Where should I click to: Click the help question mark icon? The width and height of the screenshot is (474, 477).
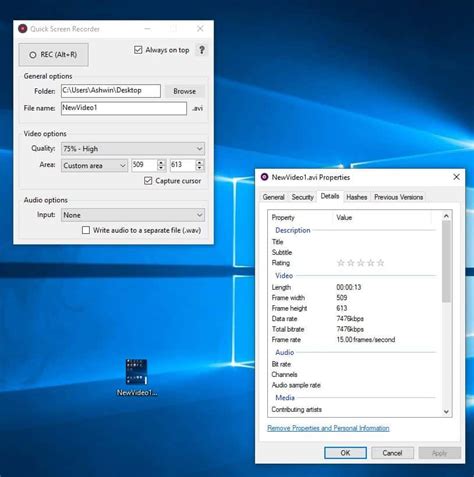pos(202,50)
